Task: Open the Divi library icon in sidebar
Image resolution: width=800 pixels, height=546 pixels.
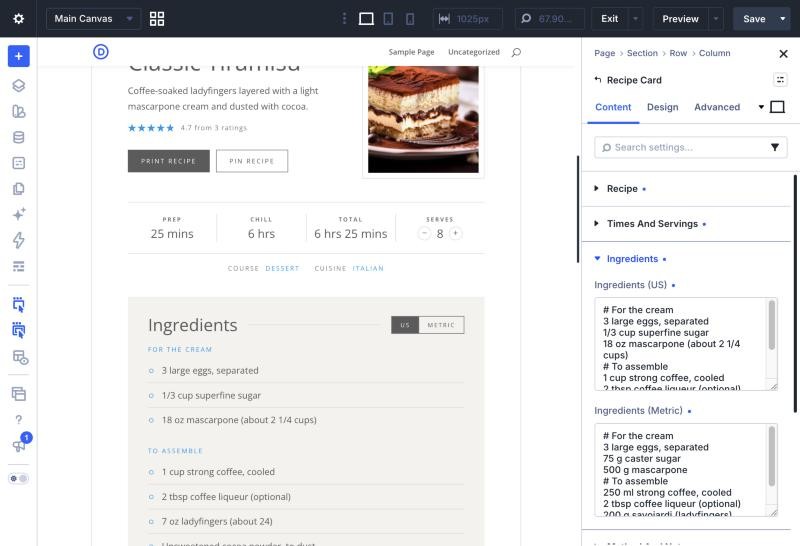Action: tap(18, 111)
